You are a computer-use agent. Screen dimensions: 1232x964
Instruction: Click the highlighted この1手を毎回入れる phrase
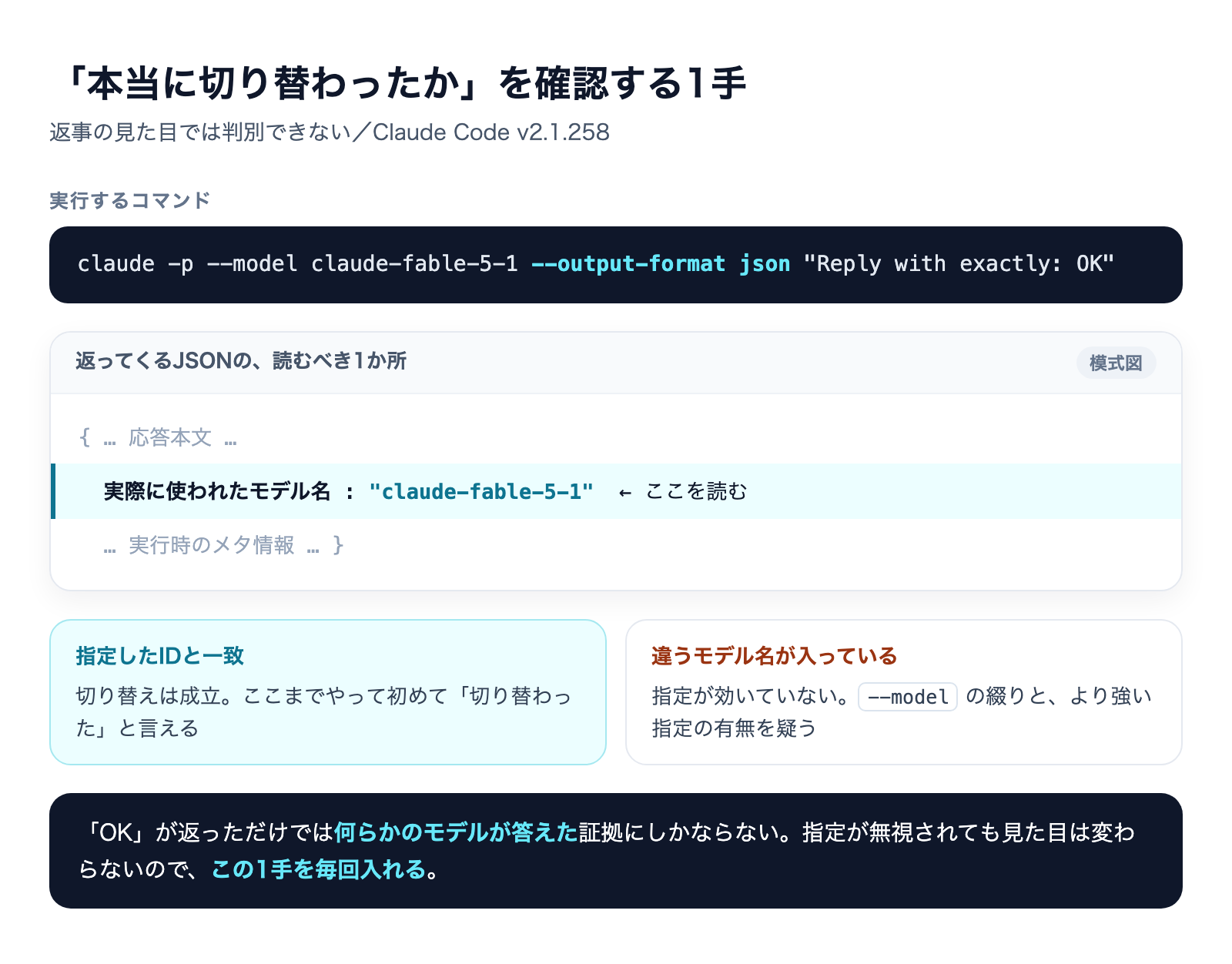pos(319,869)
